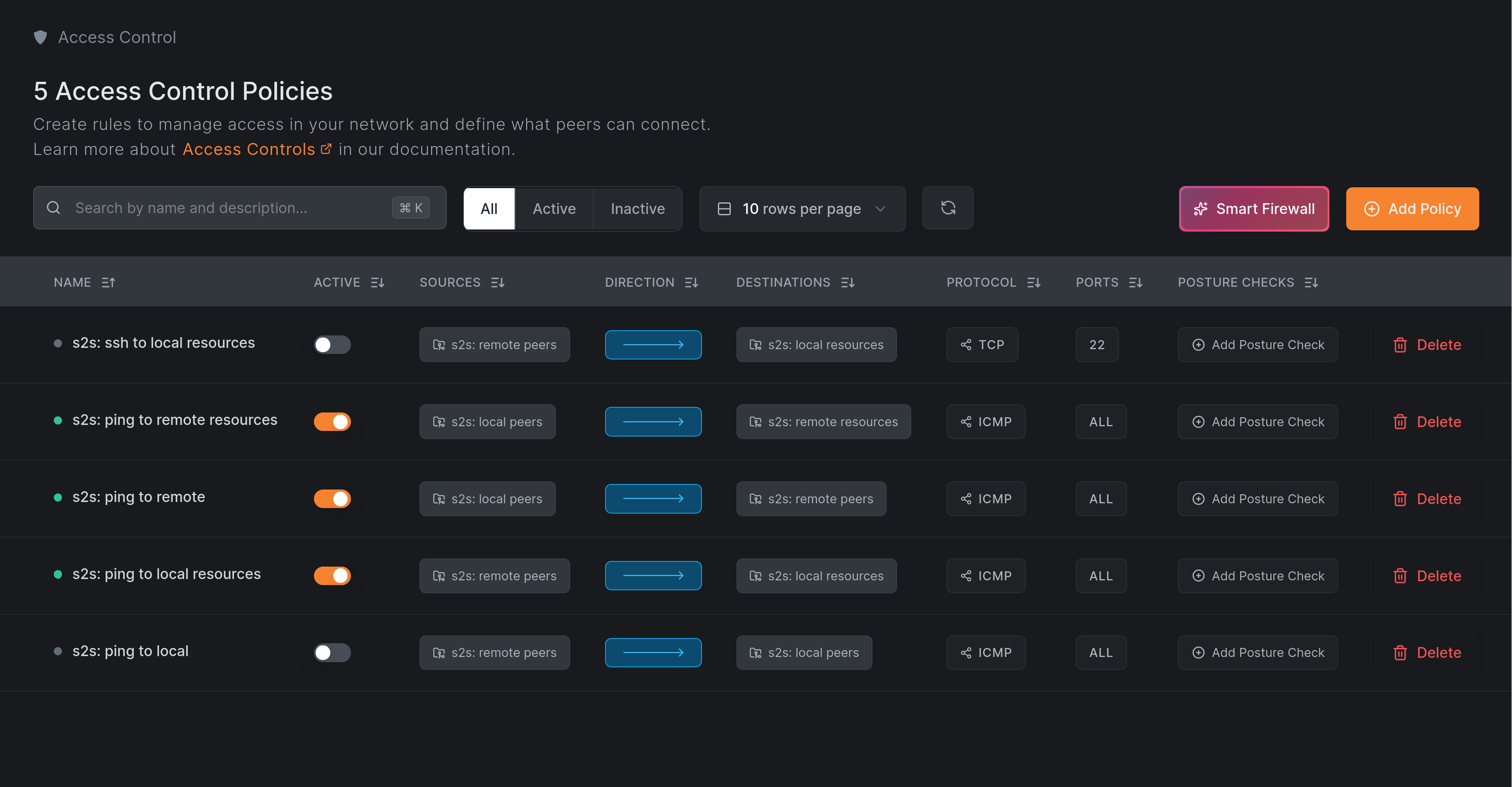1512x787 pixels.
Task: Disable the ping to remote resources policy
Action: coord(332,422)
